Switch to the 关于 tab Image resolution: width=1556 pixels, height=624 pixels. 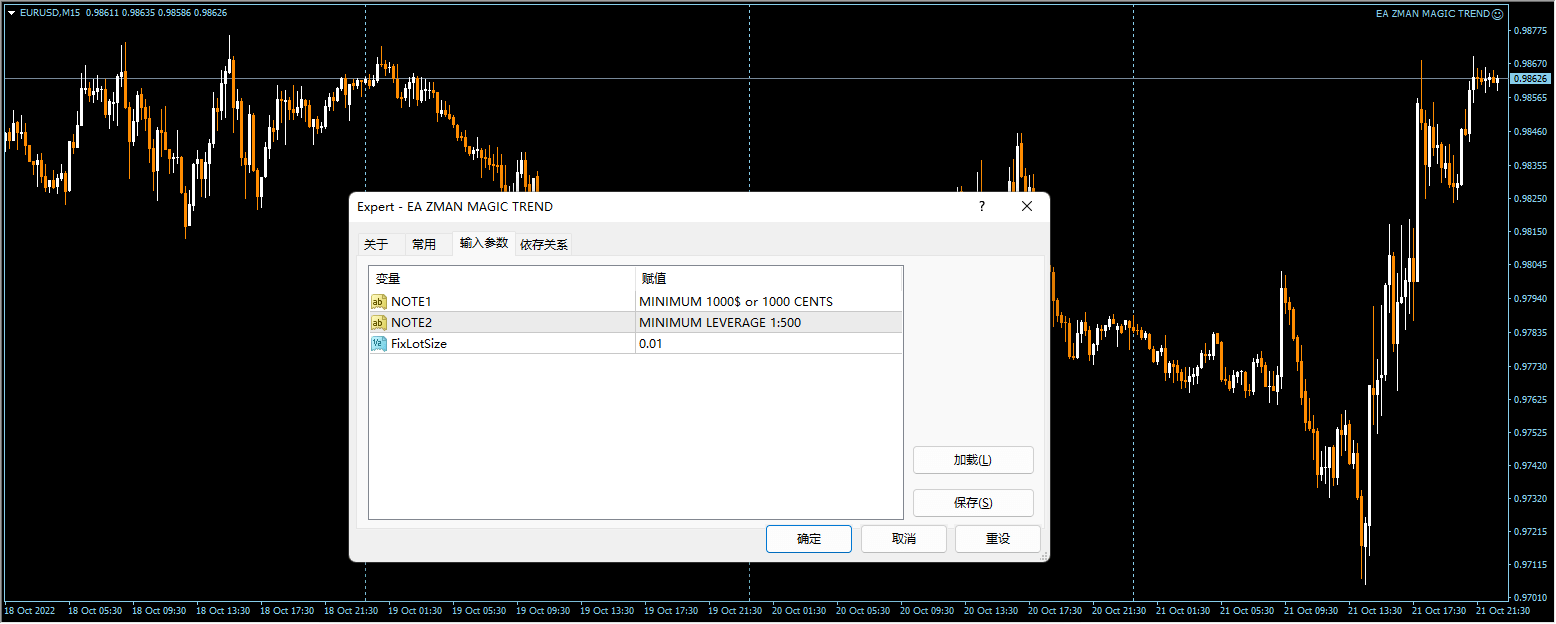click(376, 245)
